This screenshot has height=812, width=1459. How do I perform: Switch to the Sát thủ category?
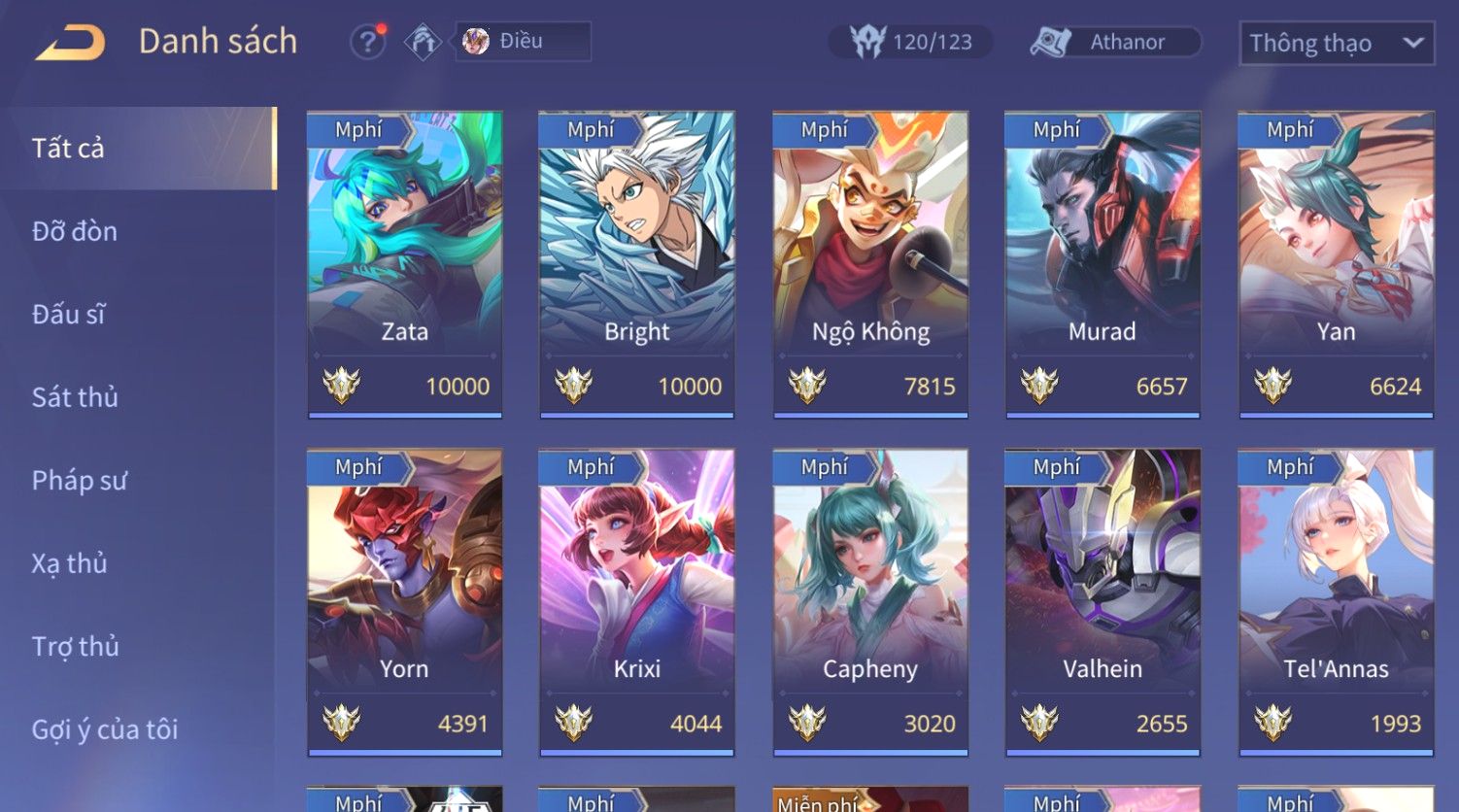[x=75, y=396]
